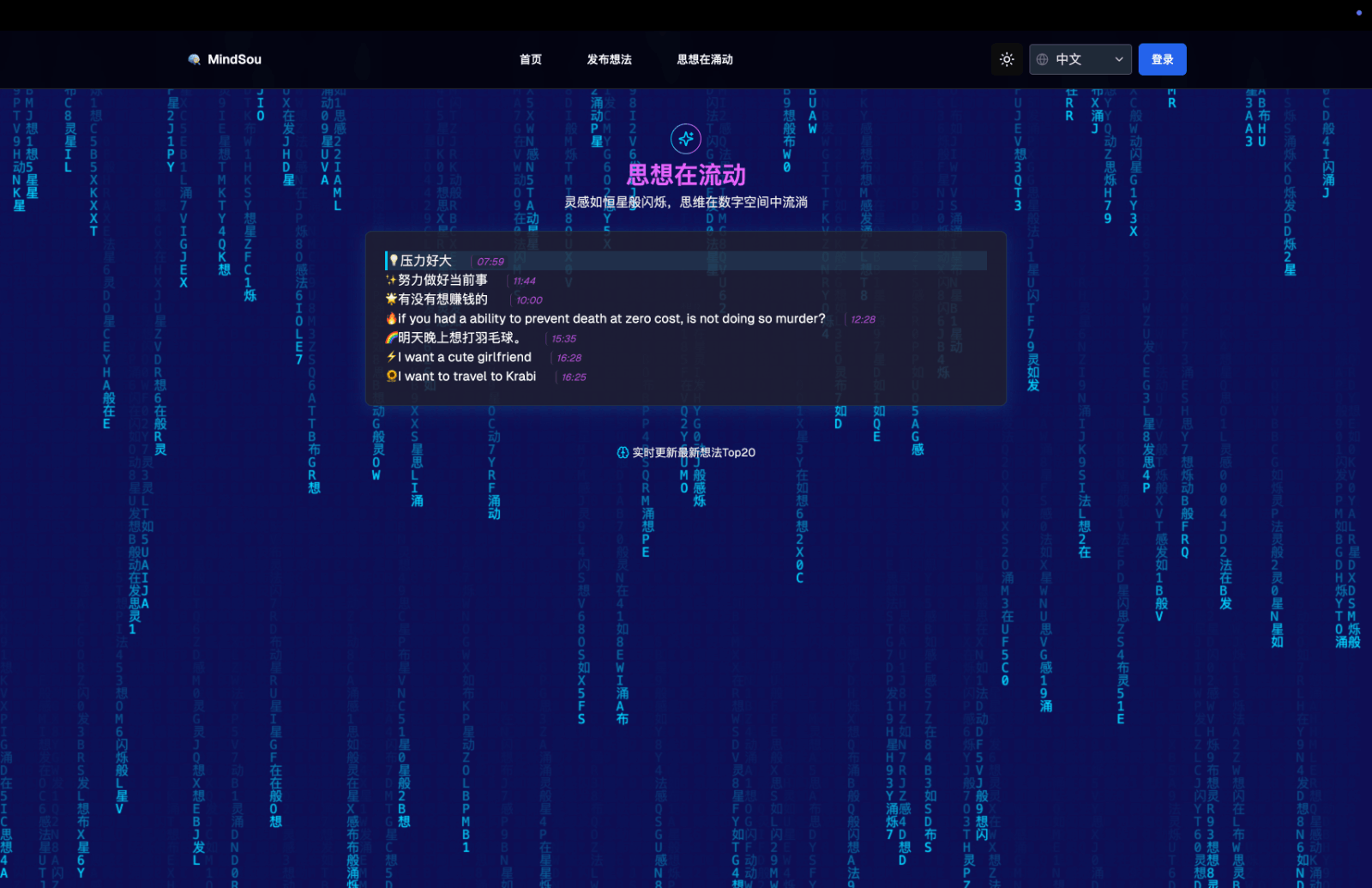The image size is (1372, 888).
Task: Open the 发布想法 nav item
Action: pos(610,59)
